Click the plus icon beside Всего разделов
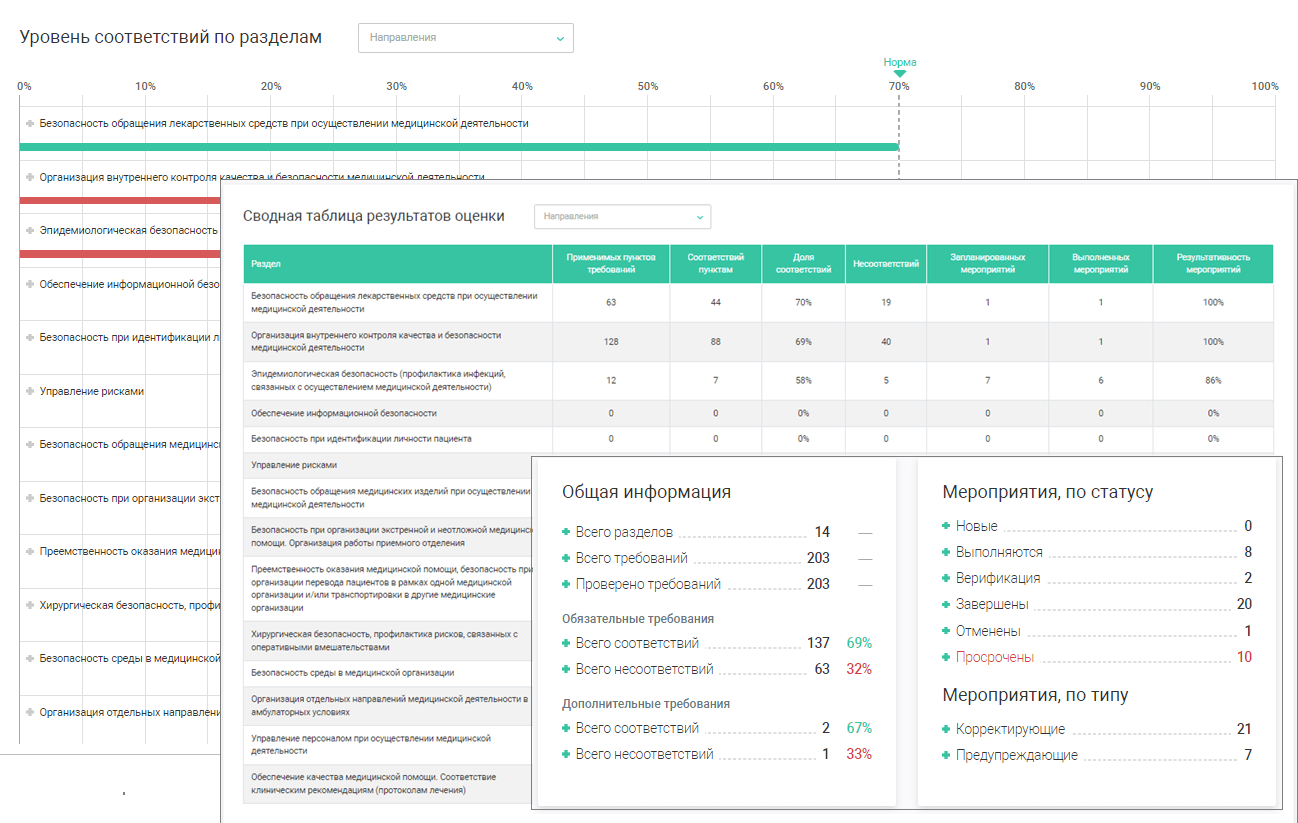 click(x=567, y=532)
